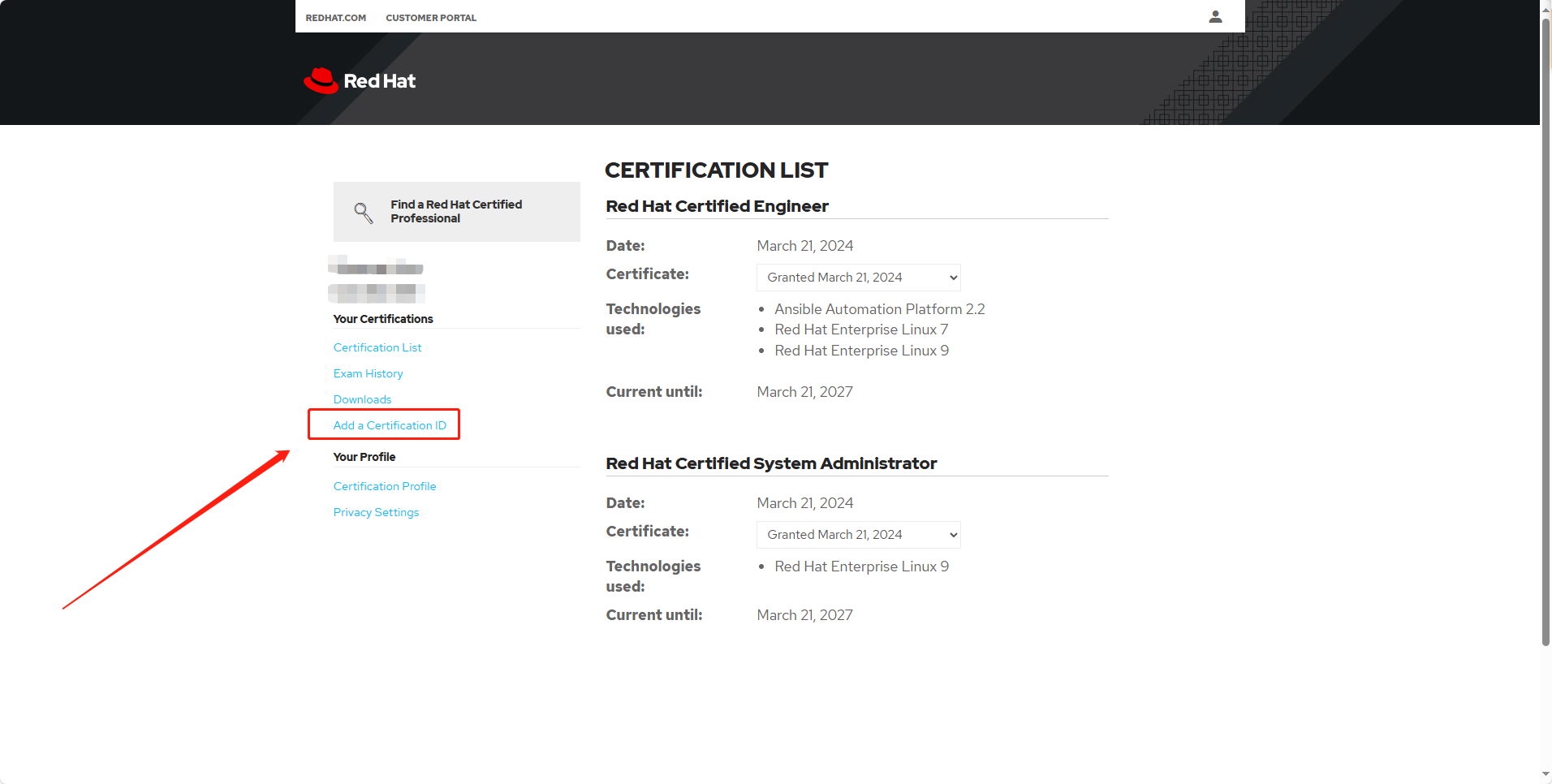
Task: Open Certification Profile
Action: pyautogui.click(x=385, y=486)
